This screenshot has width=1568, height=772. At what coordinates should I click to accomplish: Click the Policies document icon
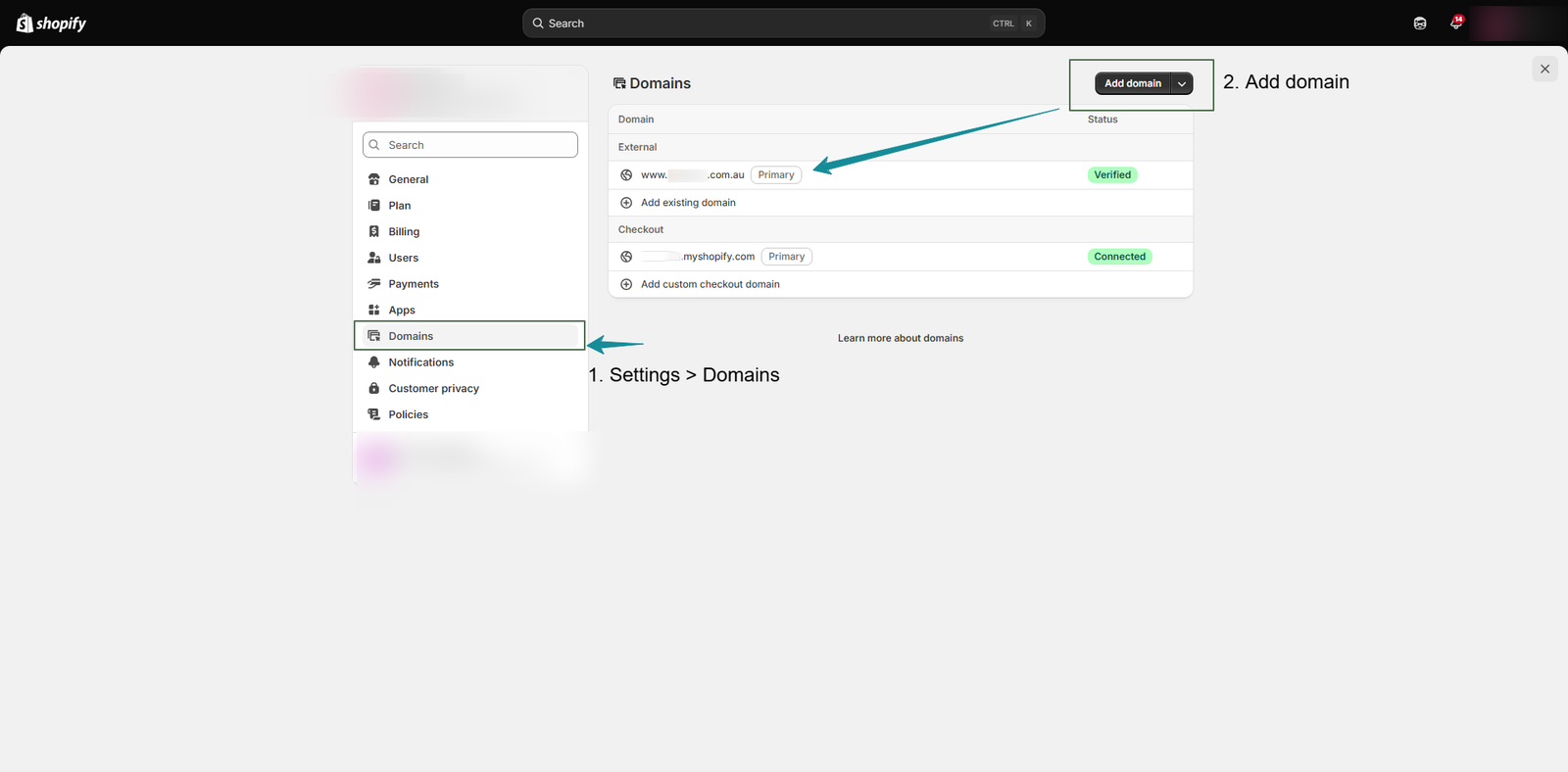[x=373, y=414]
